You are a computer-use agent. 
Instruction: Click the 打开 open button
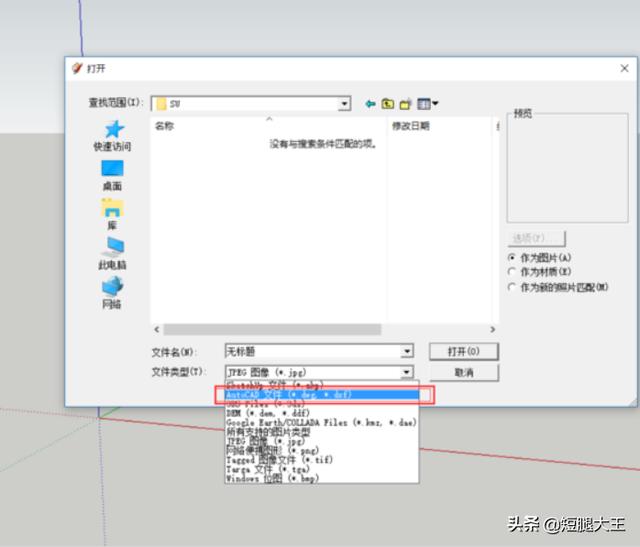pos(464,351)
